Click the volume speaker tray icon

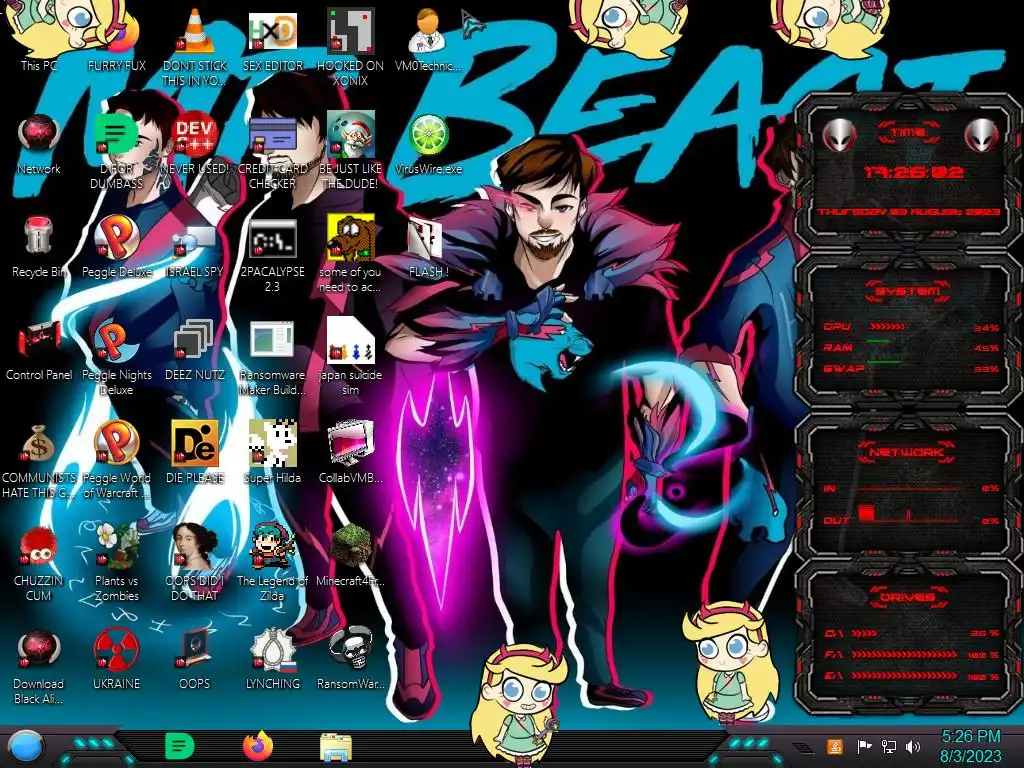(x=913, y=746)
